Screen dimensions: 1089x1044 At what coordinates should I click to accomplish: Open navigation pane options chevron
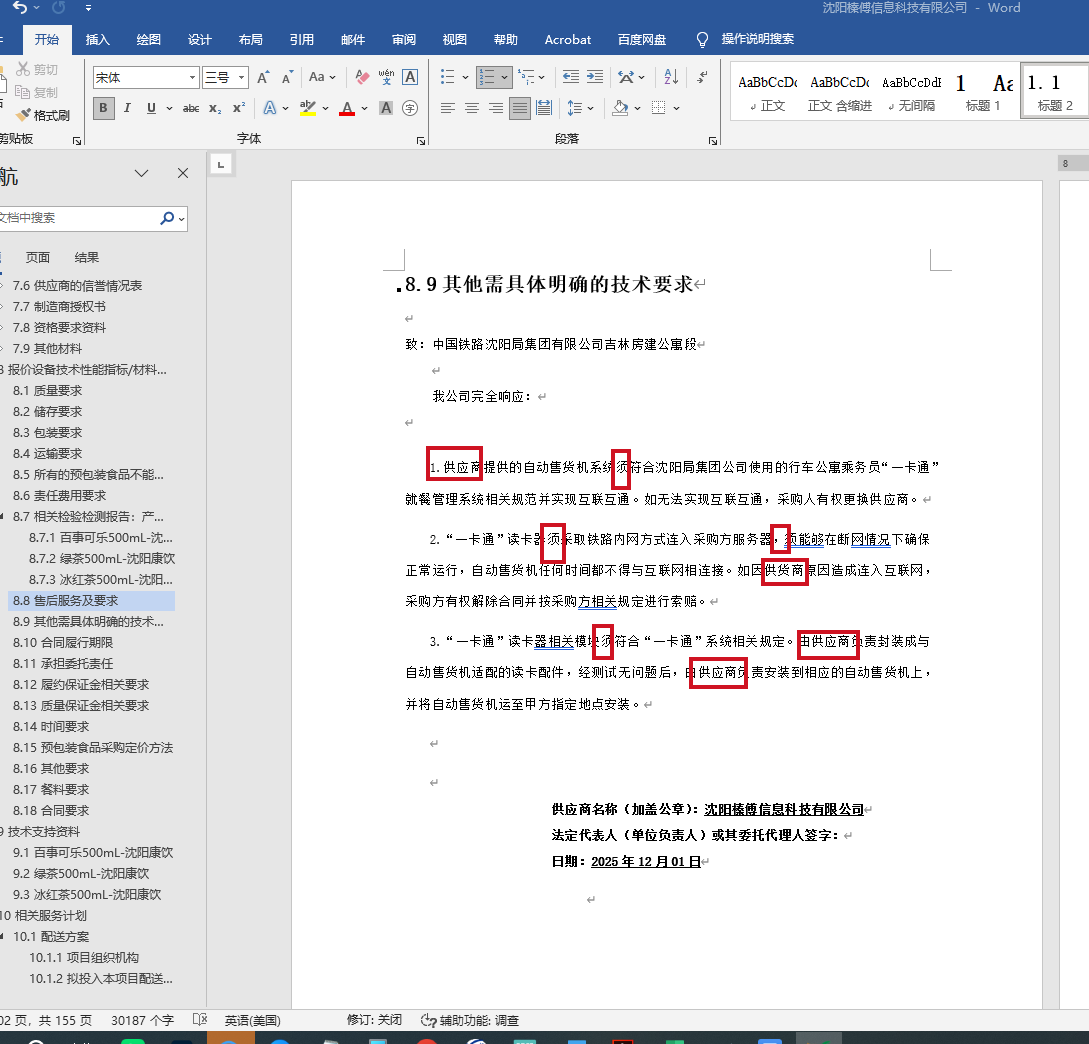pos(142,173)
